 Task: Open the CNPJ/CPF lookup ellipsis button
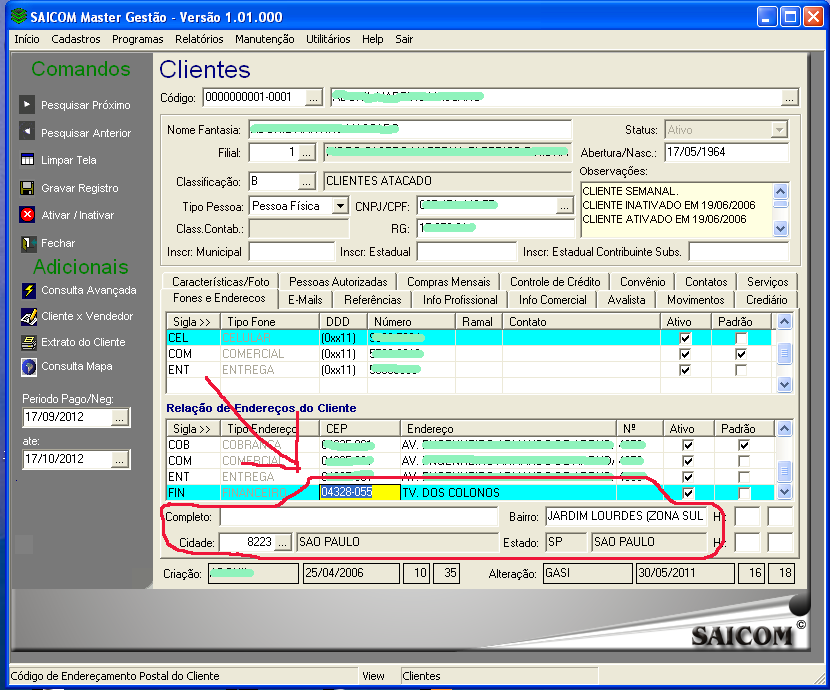pos(565,206)
